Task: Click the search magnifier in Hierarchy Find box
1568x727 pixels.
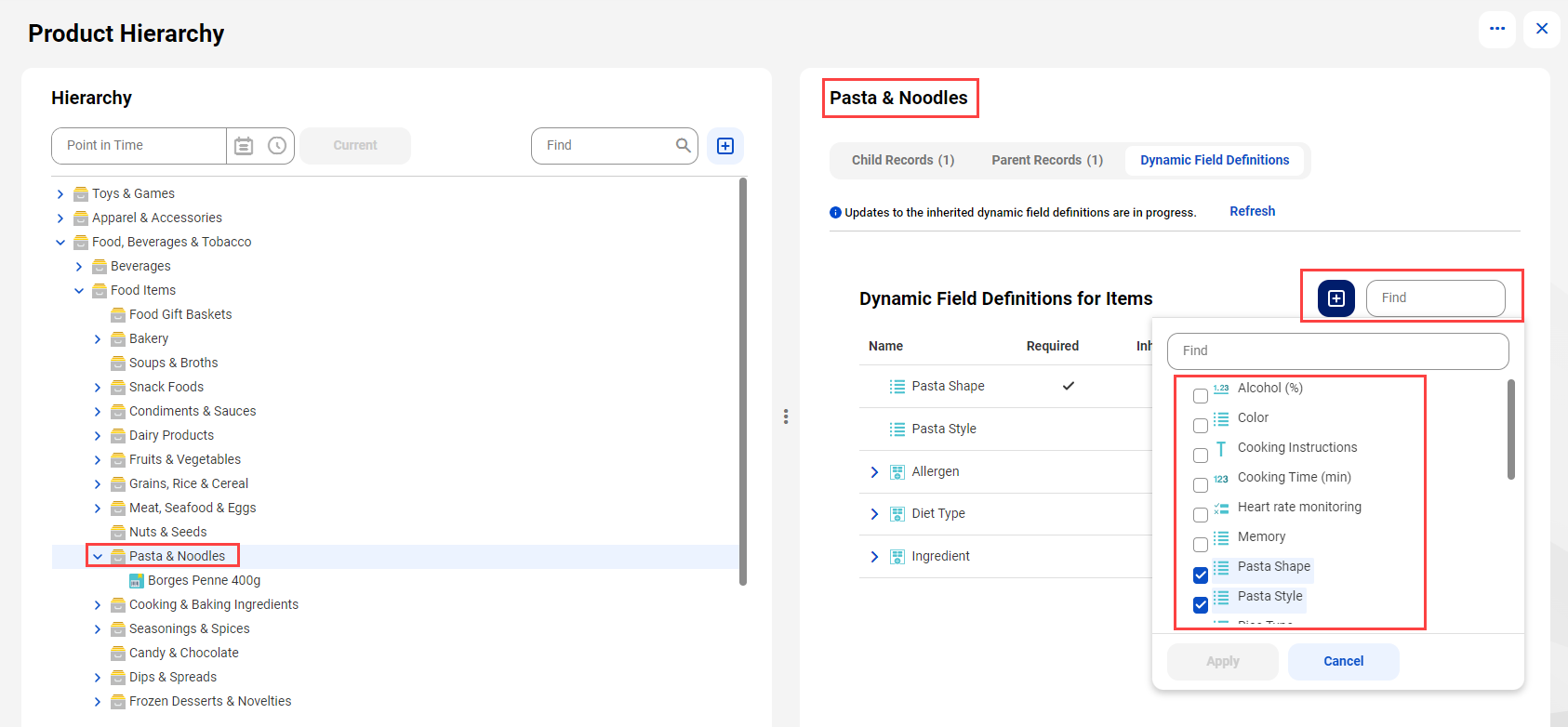Action: click(x=684, y=145)
